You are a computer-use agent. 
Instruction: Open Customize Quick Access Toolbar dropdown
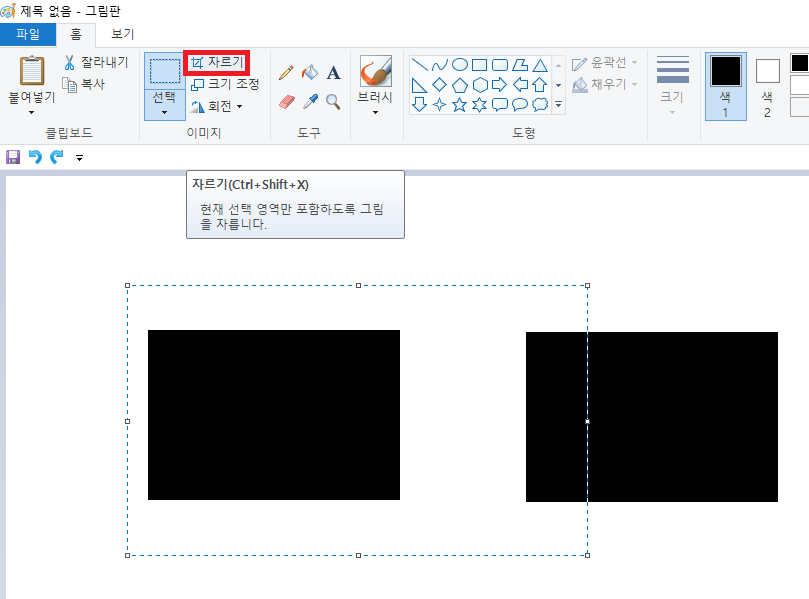(x=79, y=158)
